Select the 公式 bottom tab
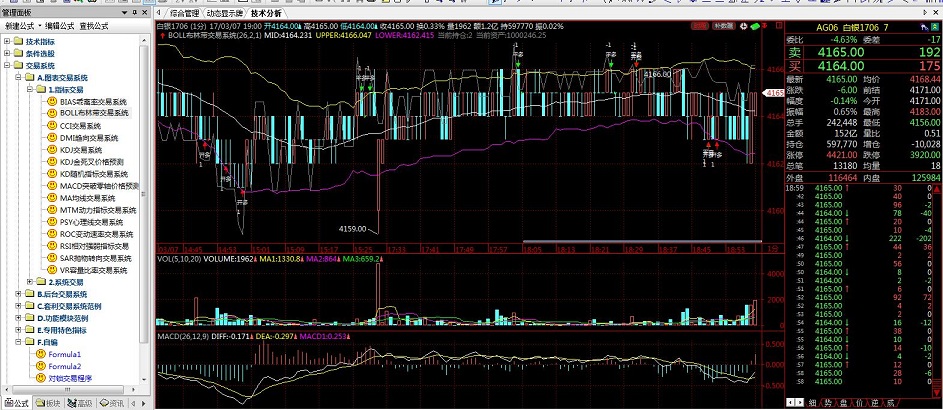The image size is (943, 410). (17, 403)
